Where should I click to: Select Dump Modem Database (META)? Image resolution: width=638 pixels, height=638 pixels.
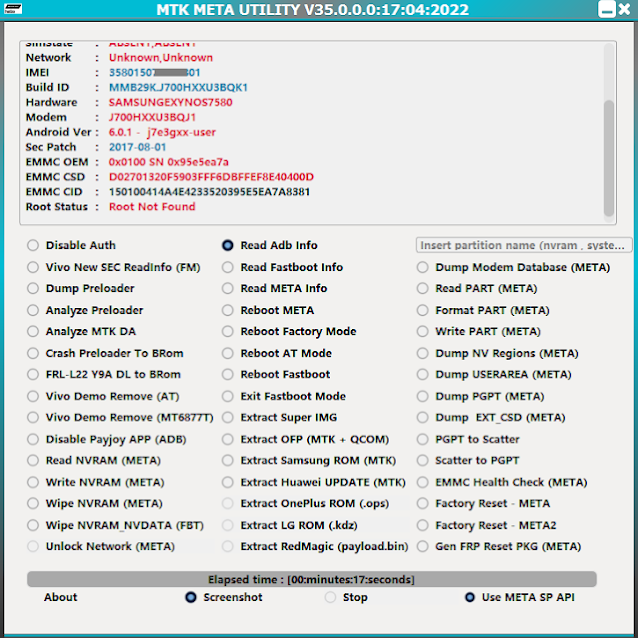(423, 267)
